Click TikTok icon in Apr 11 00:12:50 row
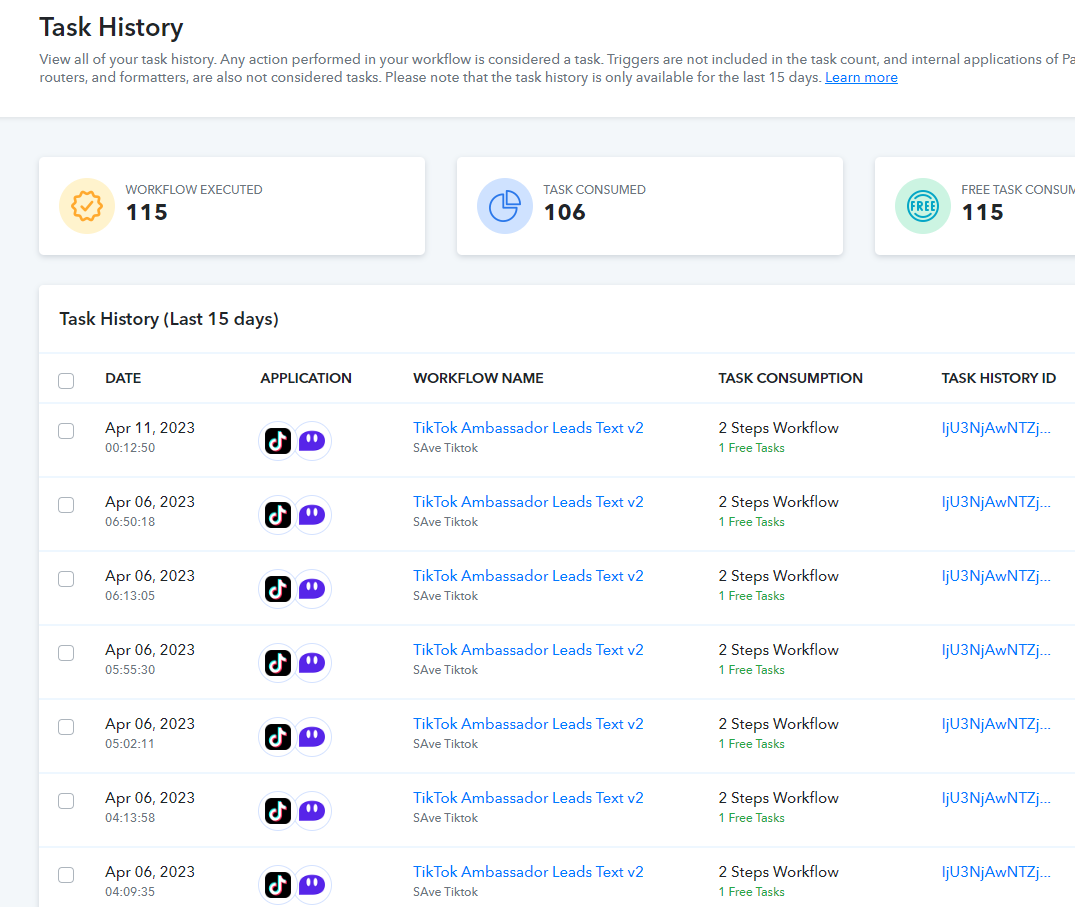The height and width of the screenshot is (907, 1075). 278,441
